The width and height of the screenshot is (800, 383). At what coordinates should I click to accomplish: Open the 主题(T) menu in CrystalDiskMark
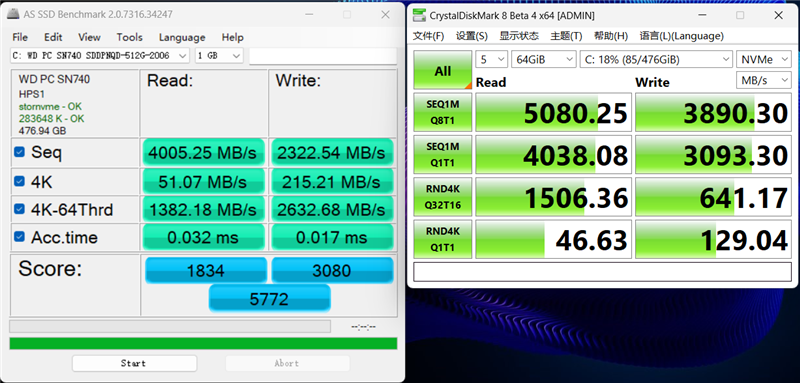[566, 36]
